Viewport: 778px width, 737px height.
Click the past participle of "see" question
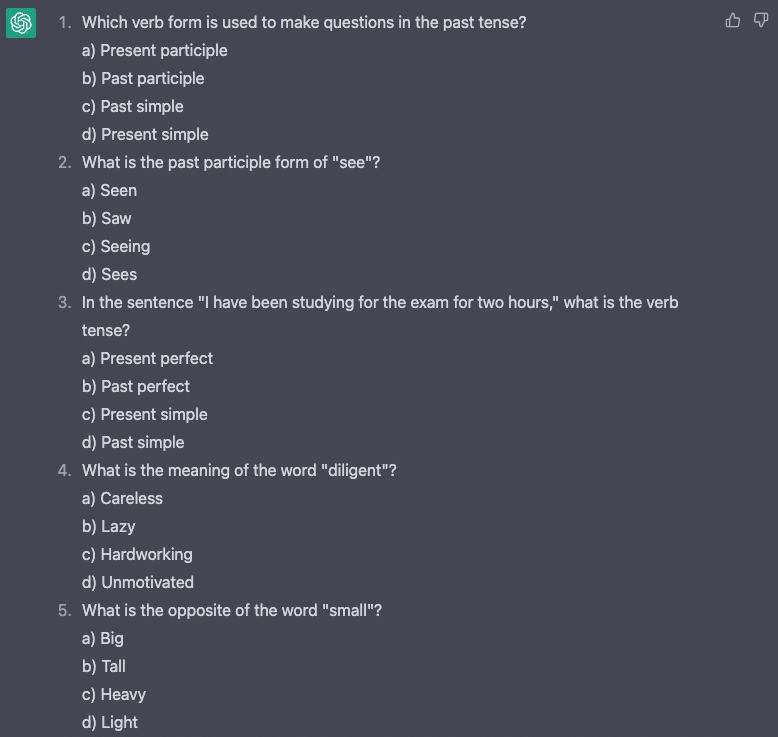(x=231, y=162)
